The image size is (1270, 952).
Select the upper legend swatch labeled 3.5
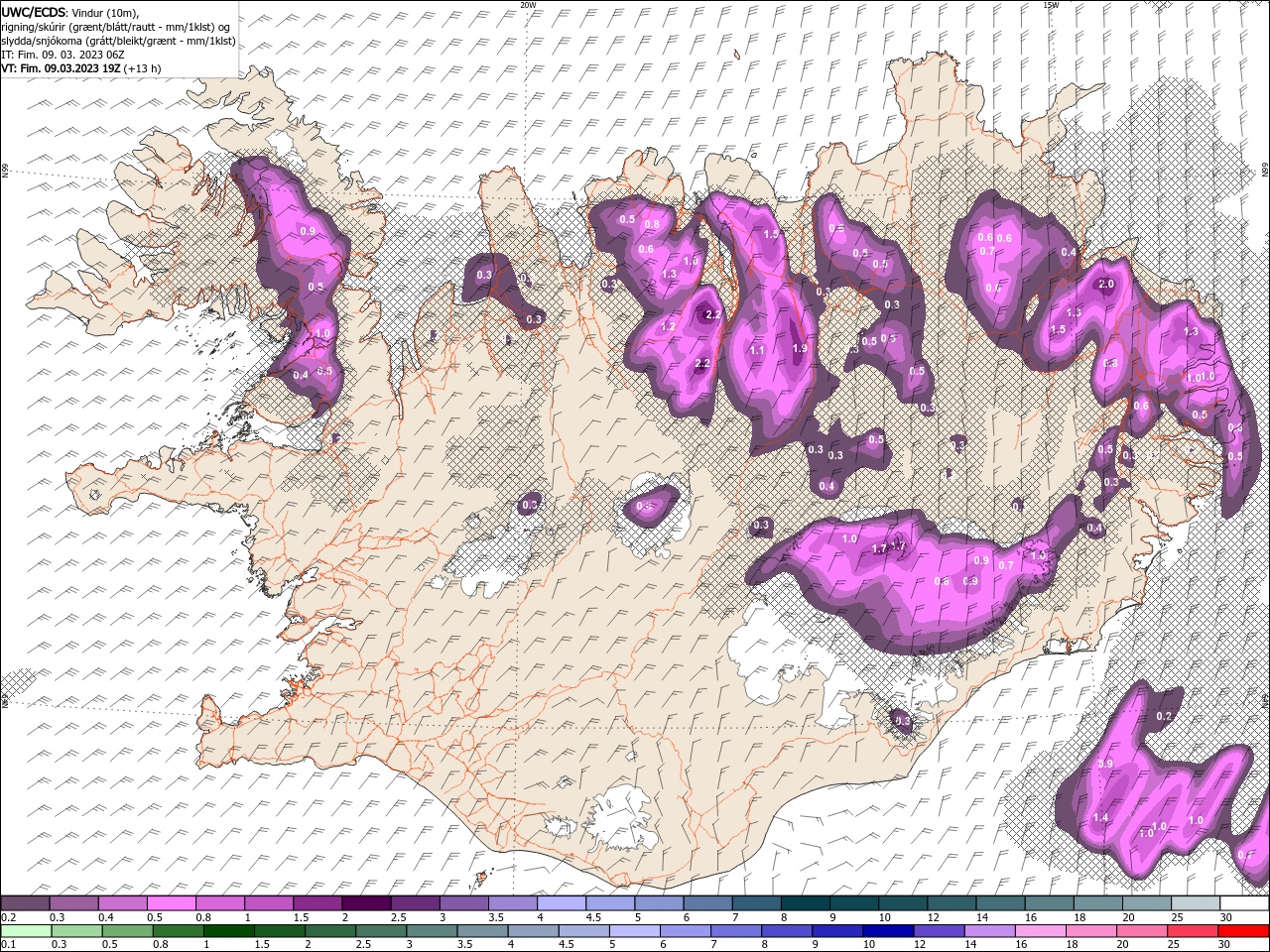[512, 903]
